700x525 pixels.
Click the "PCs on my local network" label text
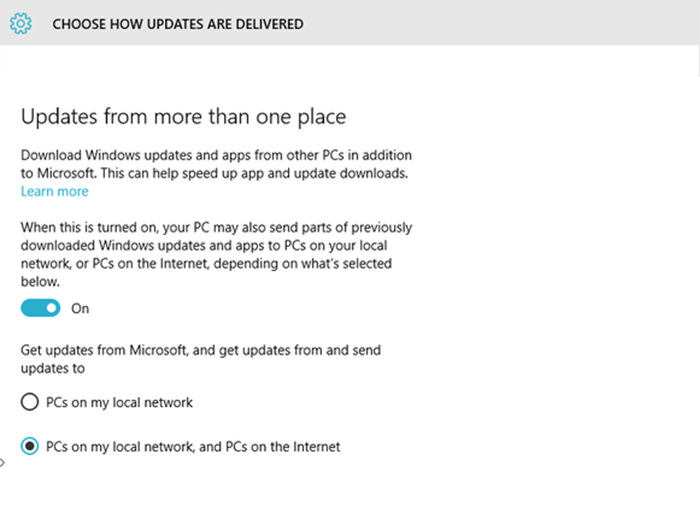119,402
